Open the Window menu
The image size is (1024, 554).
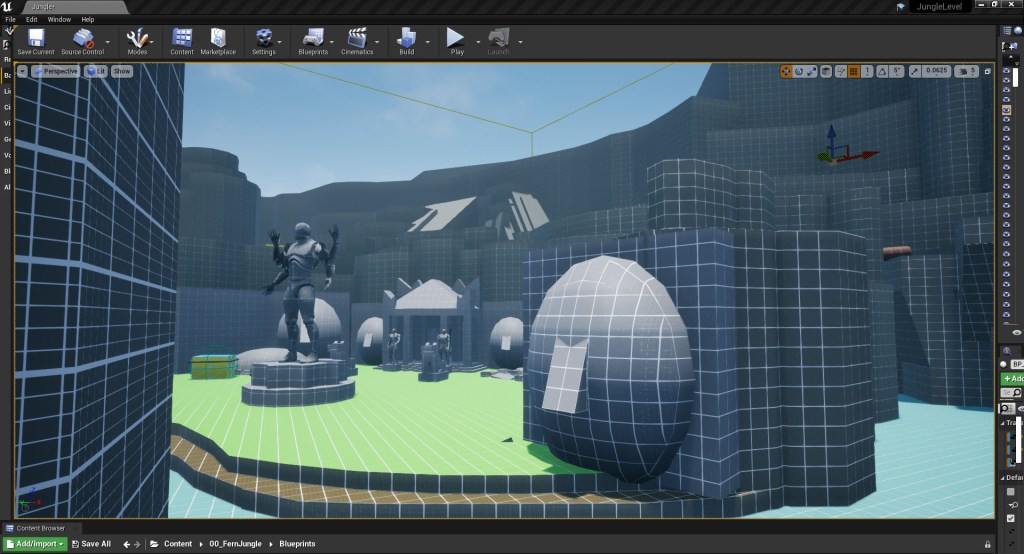(x=59, y=19)
